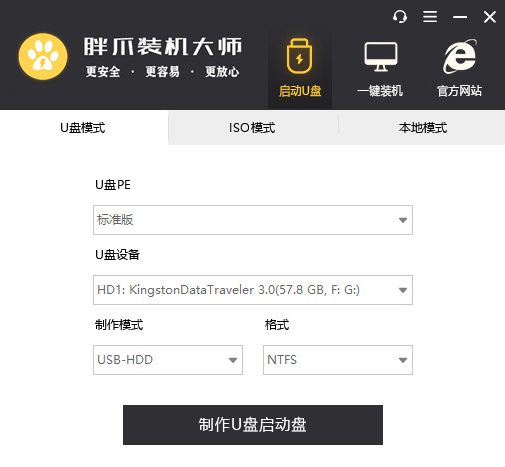This screenshot has height=467, width=505.
Task: Click the 制作模式 label
Action: coord(119,325)
